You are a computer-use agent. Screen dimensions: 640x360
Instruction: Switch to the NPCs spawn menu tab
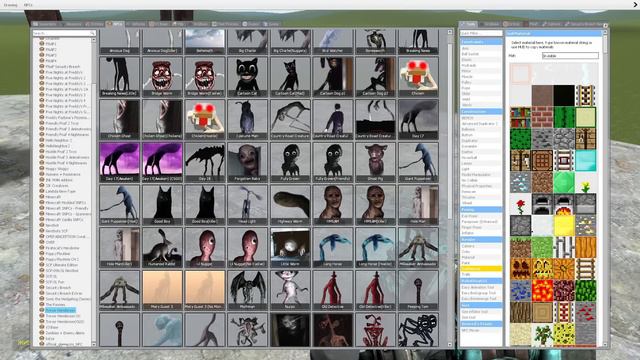click(115, 24)
